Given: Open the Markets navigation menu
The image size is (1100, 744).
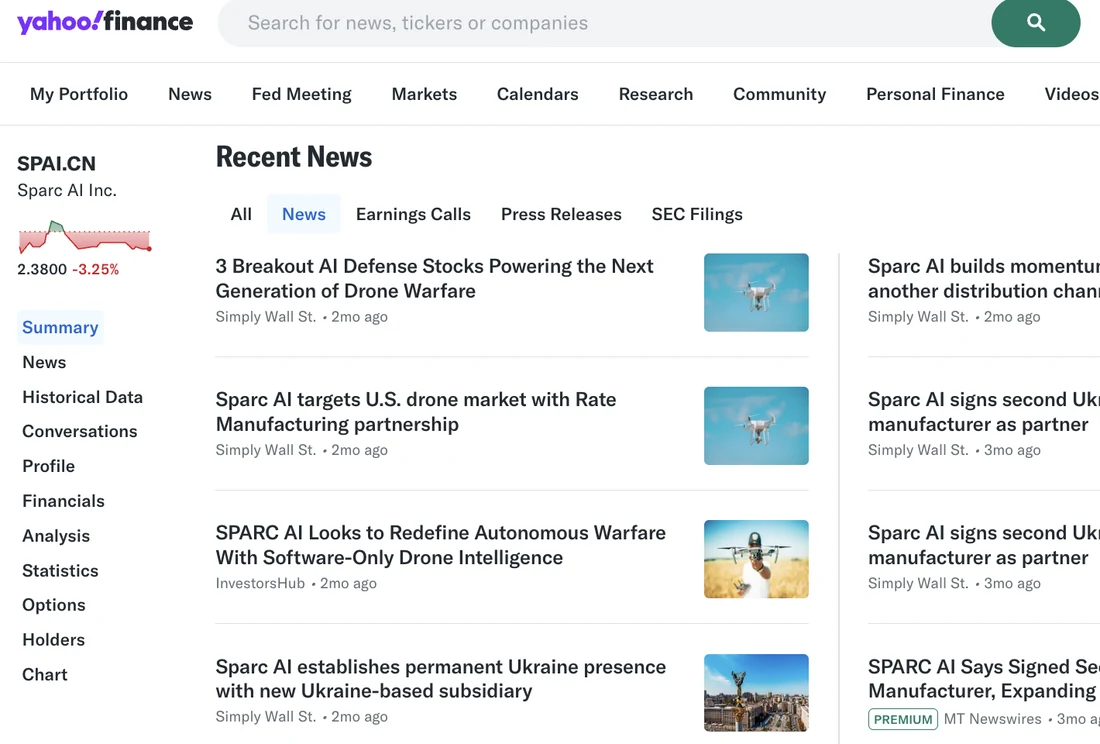Looking at the screenshot, I should coord(424,94).
